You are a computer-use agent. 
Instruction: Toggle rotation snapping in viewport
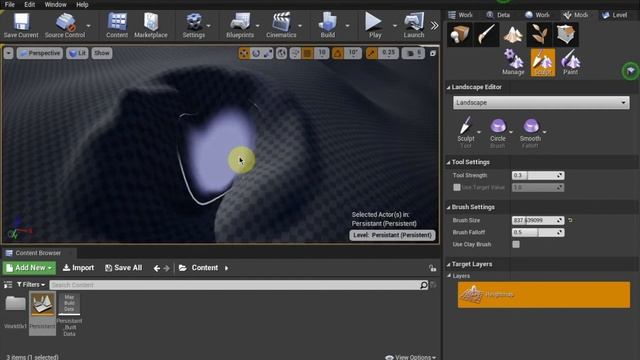pyautogui.click(x=338, y=53)
